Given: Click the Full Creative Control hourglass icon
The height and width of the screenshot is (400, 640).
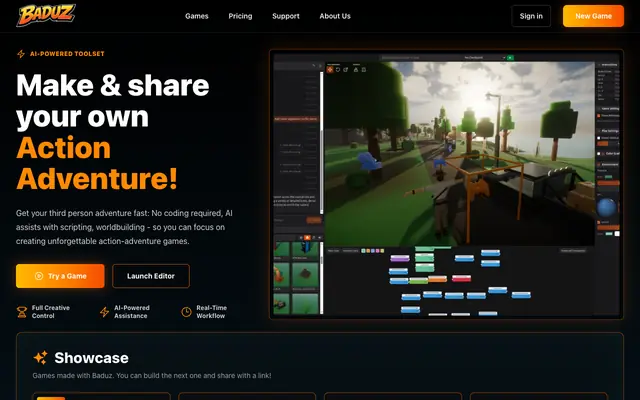Looking at the screenshot, I should click(22, 312).
